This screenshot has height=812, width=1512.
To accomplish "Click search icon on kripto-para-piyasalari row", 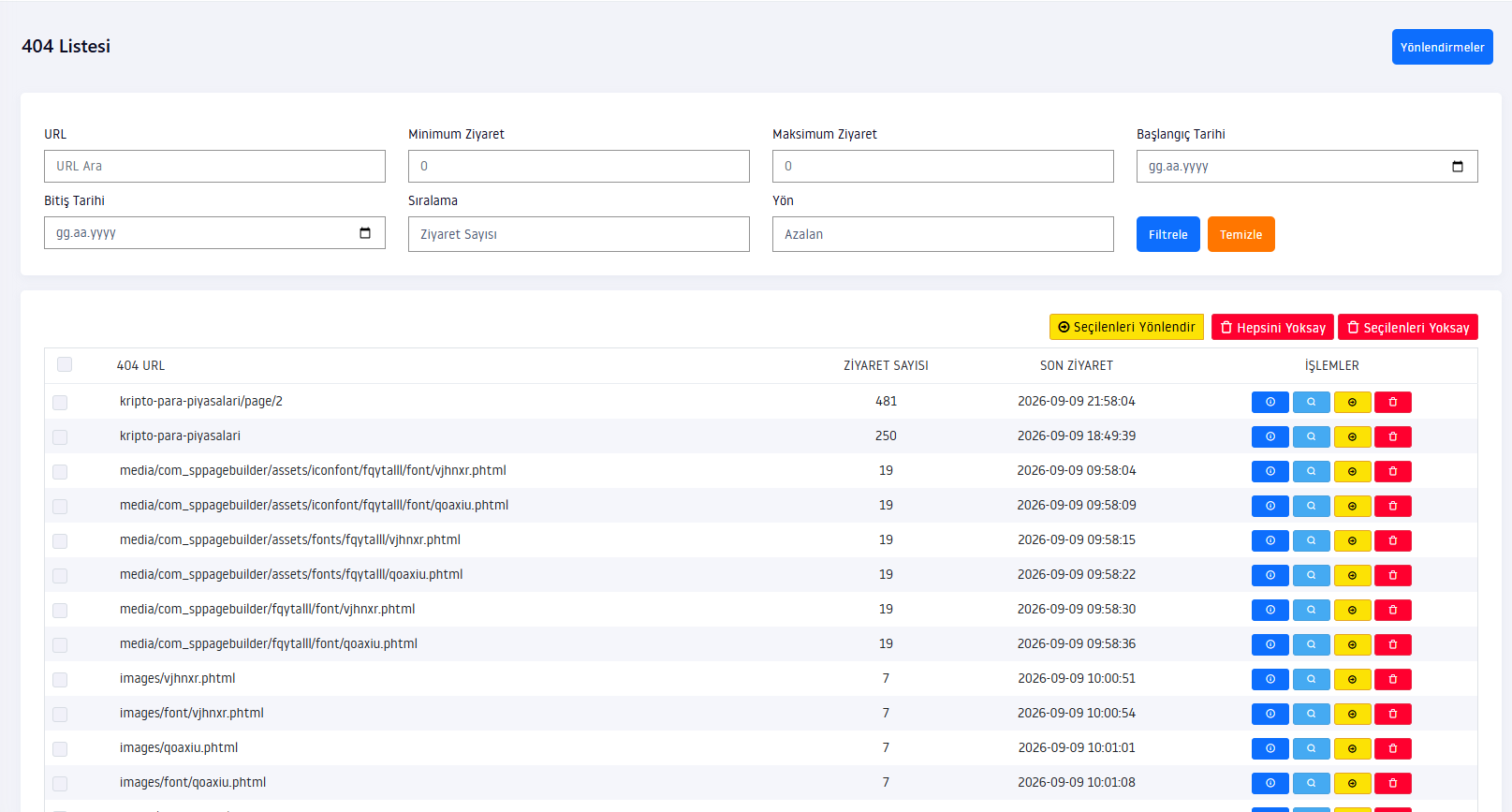I will (1311, 436).
